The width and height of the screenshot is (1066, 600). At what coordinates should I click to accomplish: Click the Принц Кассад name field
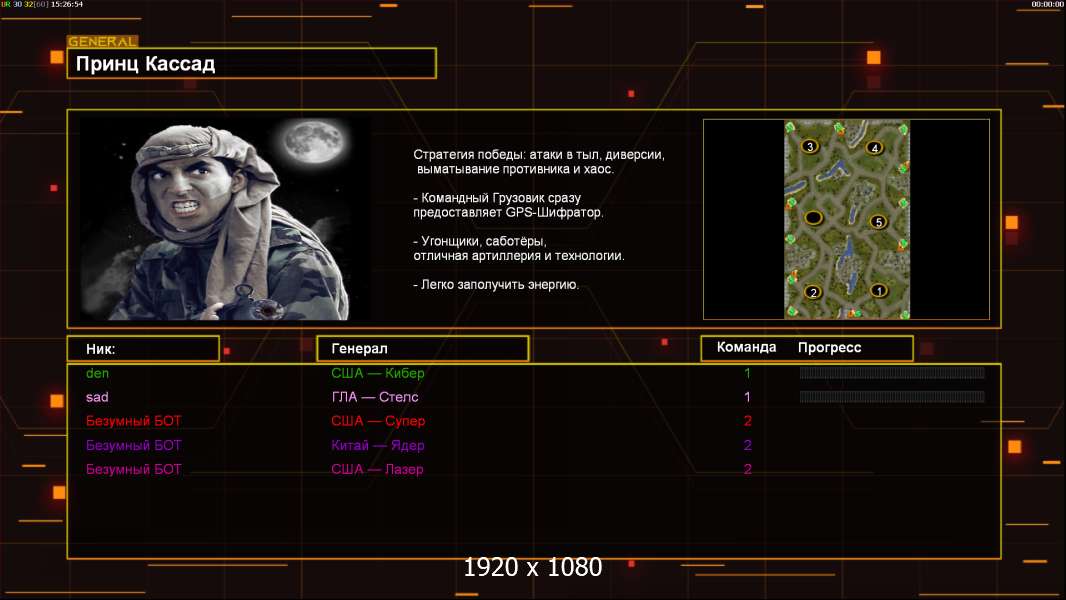point(252,64)
